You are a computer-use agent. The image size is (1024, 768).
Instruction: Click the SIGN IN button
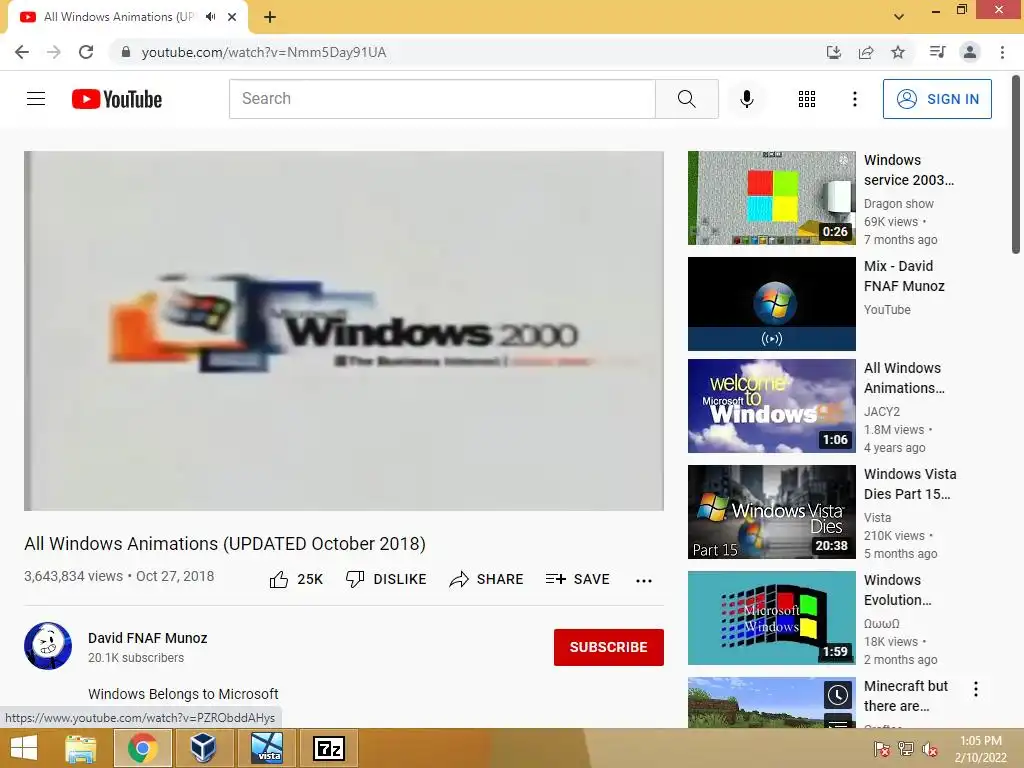coord(936,99)
